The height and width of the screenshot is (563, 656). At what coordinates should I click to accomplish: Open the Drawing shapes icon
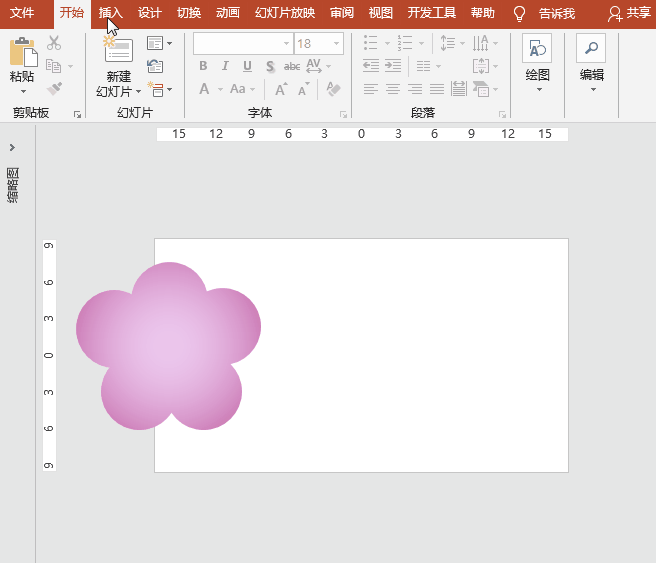pyautogui.click(x=537, y=49)
